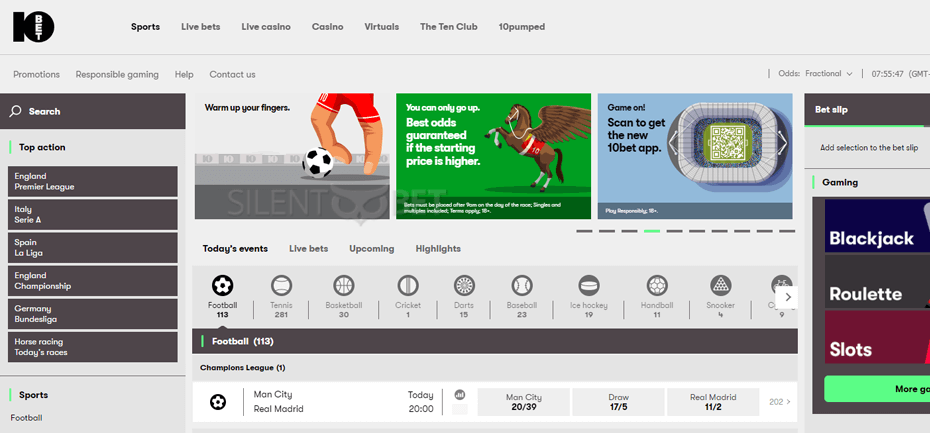This screenshot has height=433, width=930.
Task: Open Germany Bundesliga in Top action
Action: coord(93,314)
